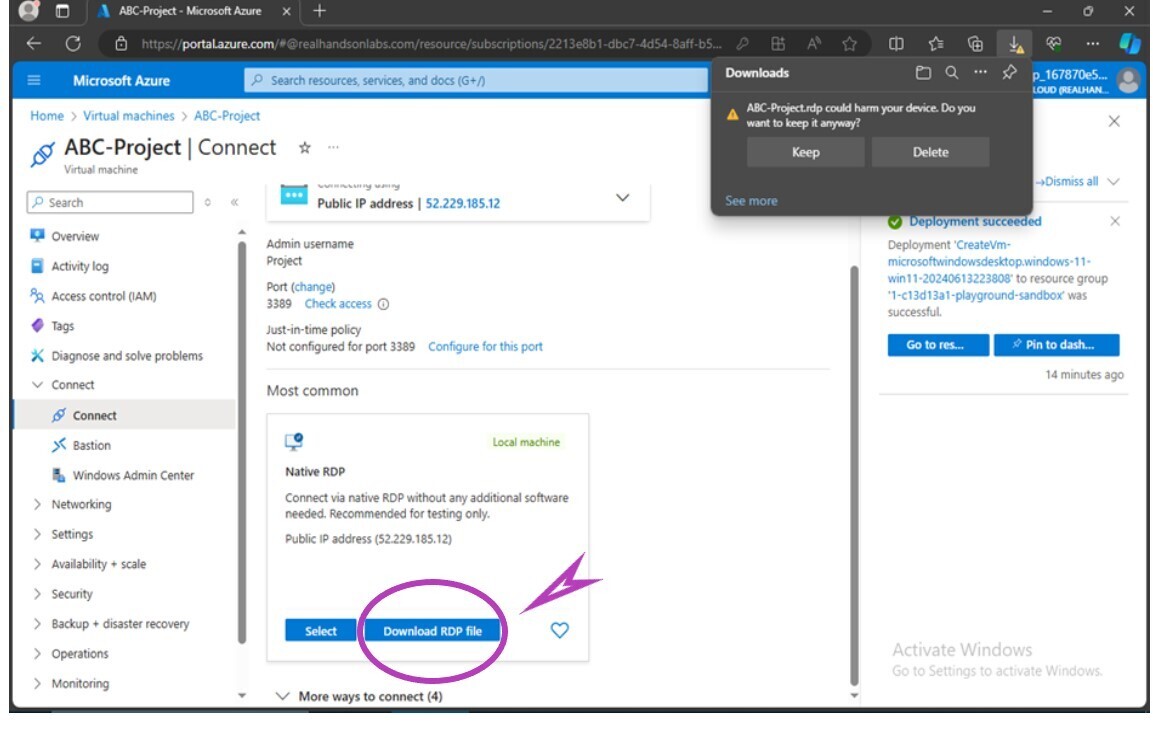Click the Downloads toolbar icon
The height and width of the screenshot is (732, 1153).
(x=1015, y=44)
